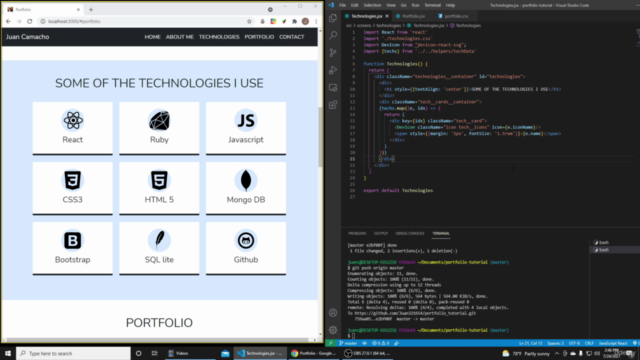Click the CSS3 shield icon

coord(73,180)
